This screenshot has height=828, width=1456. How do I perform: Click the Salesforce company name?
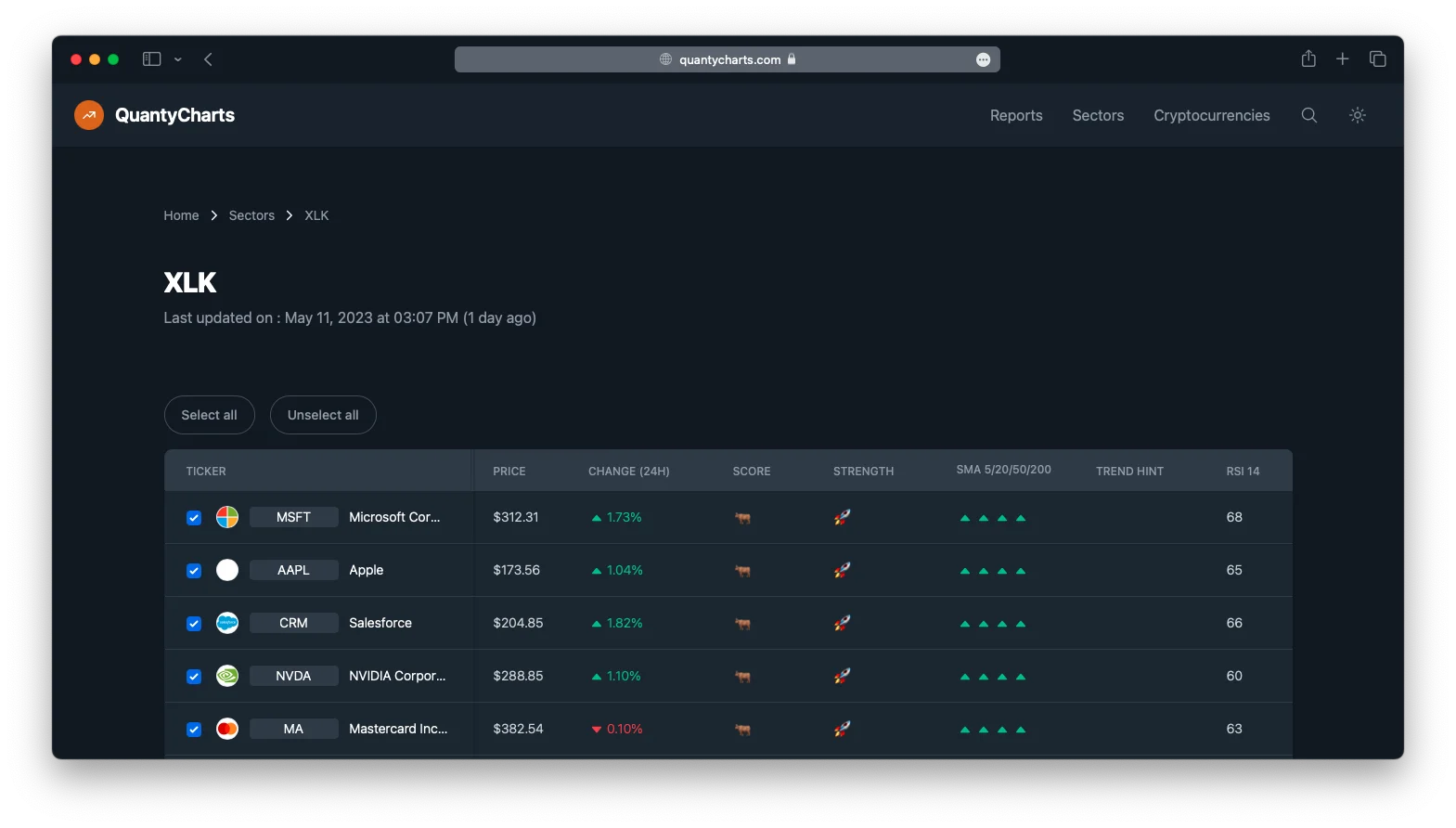[380, 623]
